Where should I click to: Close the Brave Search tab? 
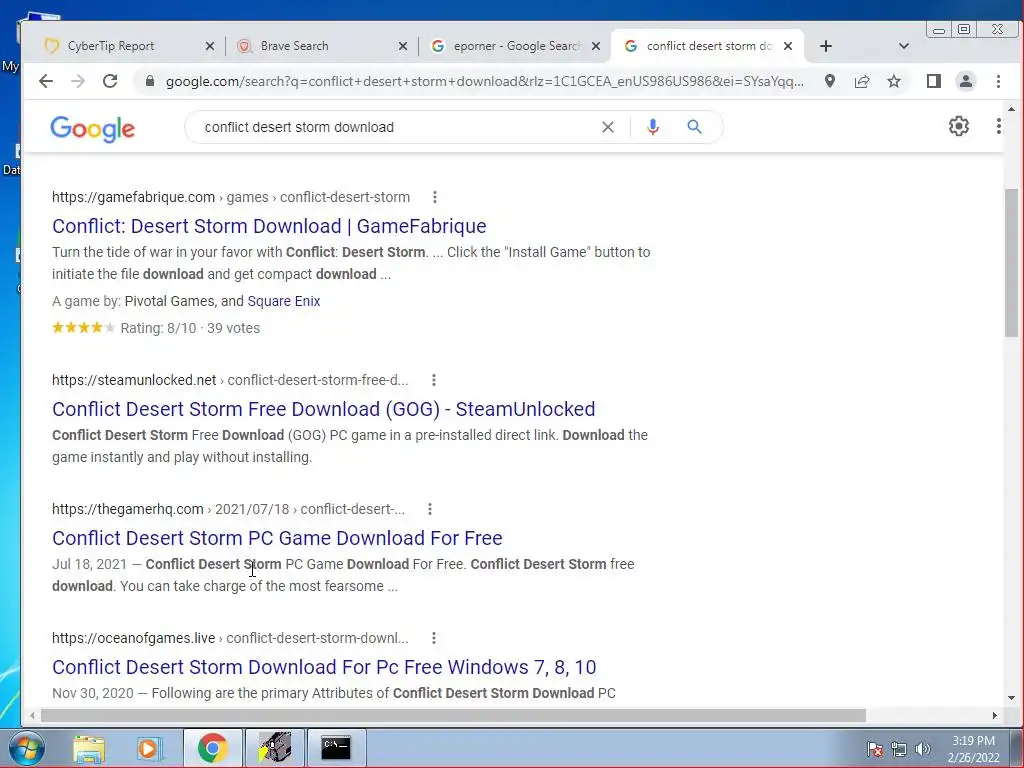(403, 46)
